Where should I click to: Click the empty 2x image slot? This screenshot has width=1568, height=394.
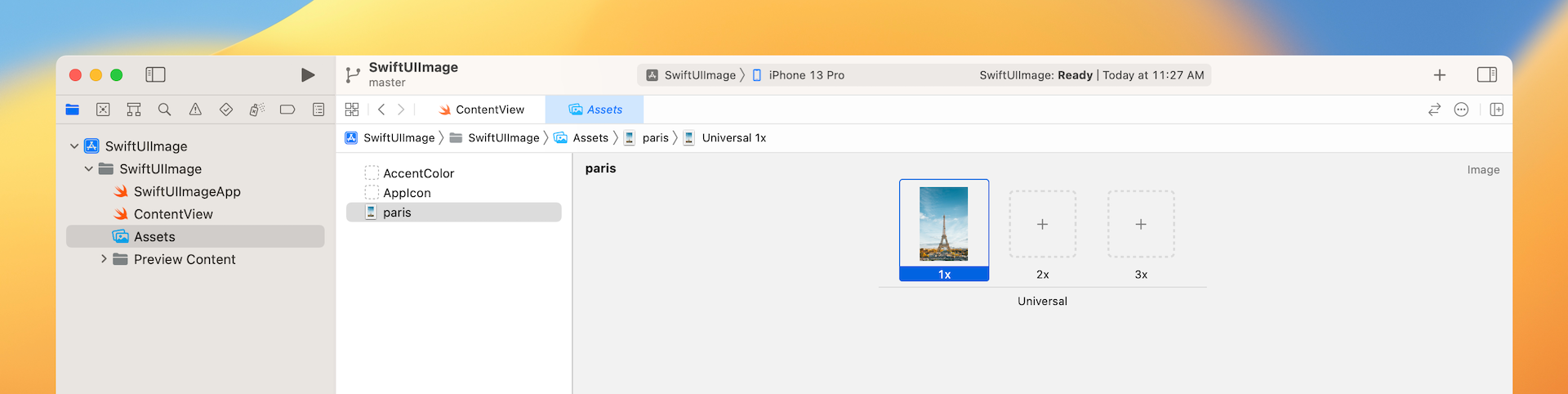tap(1043, 224)
